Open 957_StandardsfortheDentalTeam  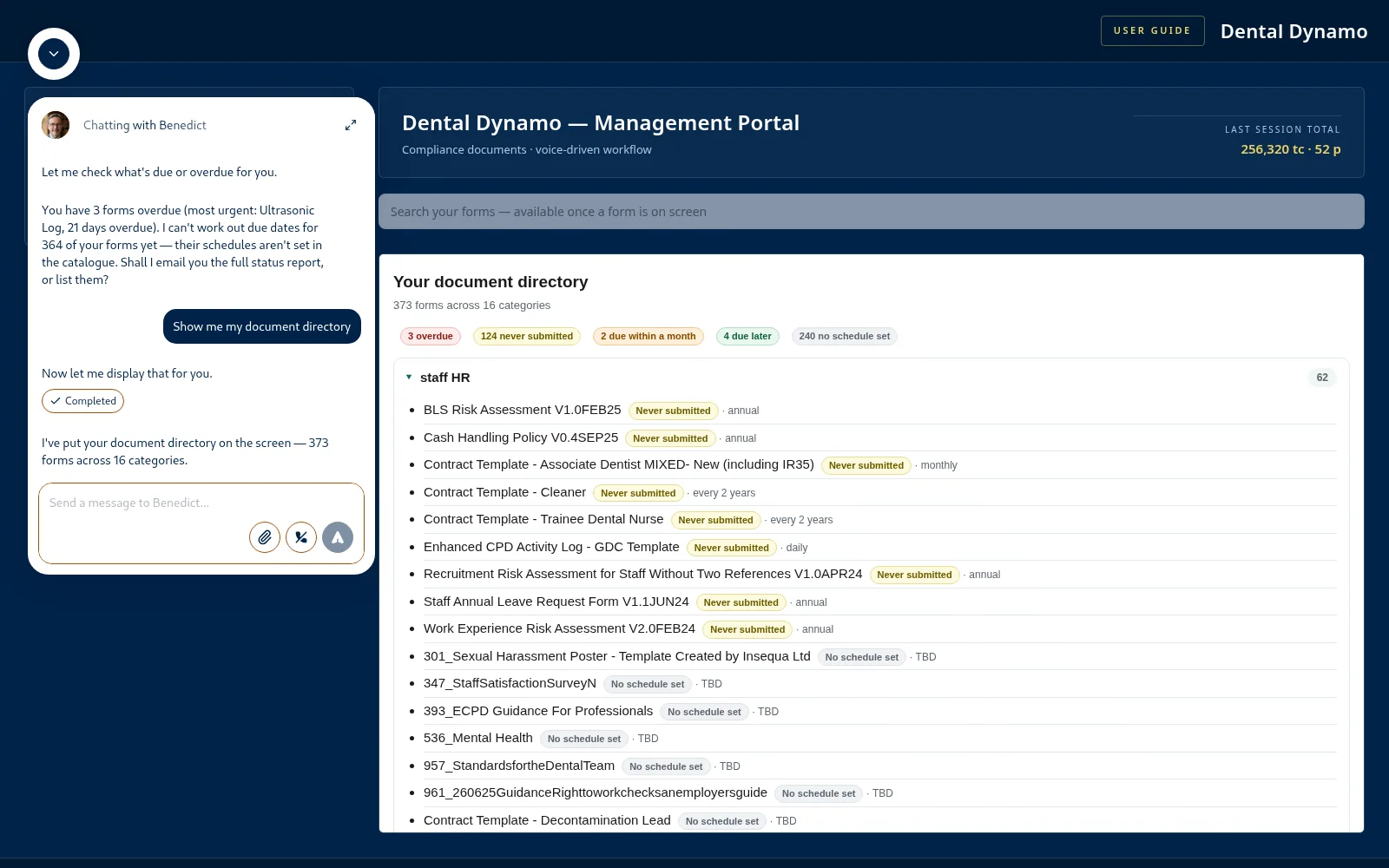[519, 766]
